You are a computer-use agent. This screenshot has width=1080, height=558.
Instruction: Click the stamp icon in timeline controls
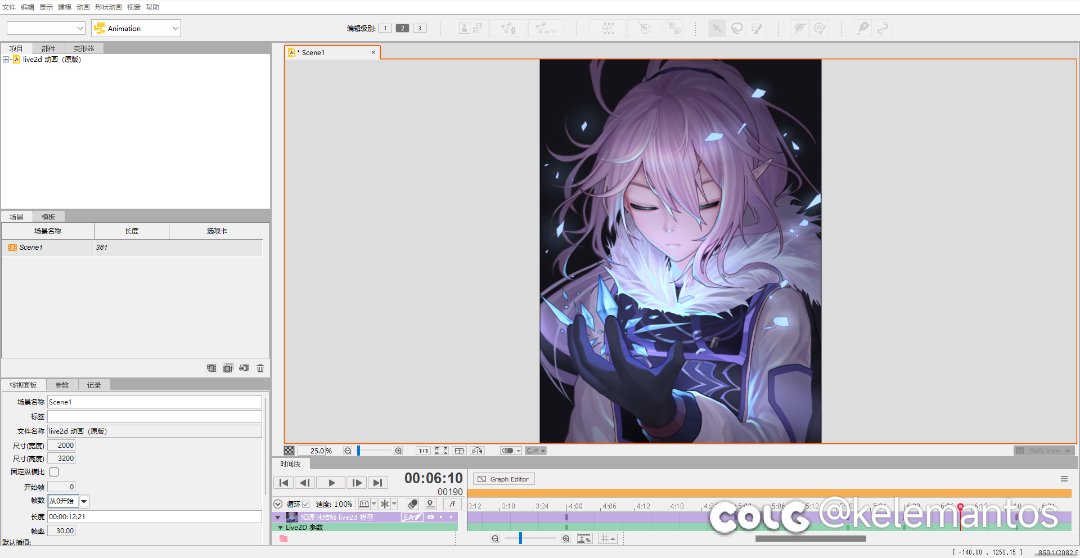(430, 504)
